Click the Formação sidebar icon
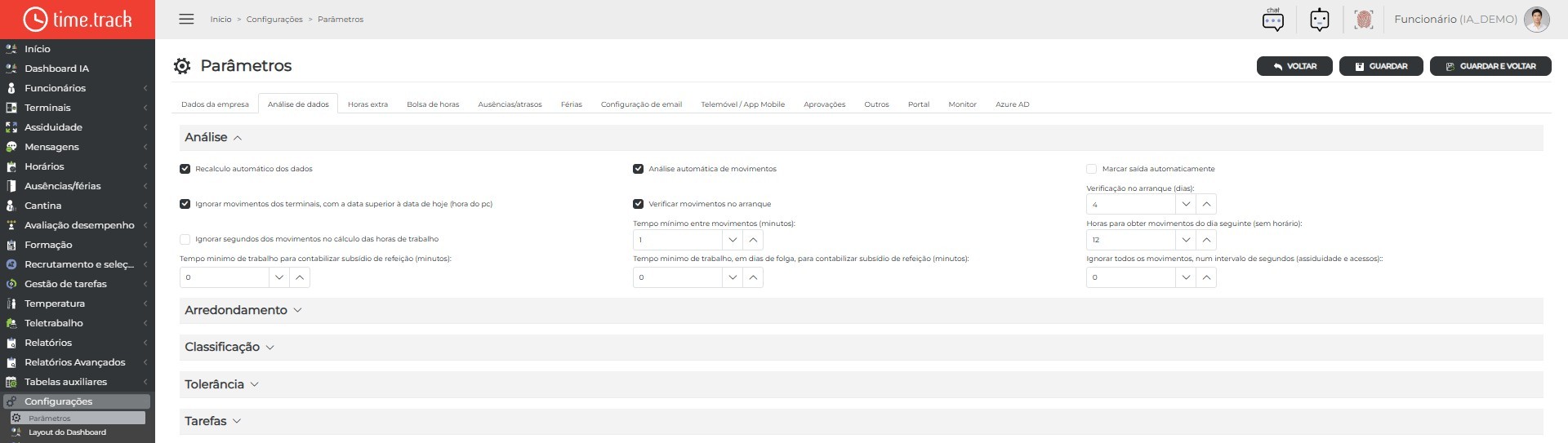The image size is (1568, 443). click(11, 245)
